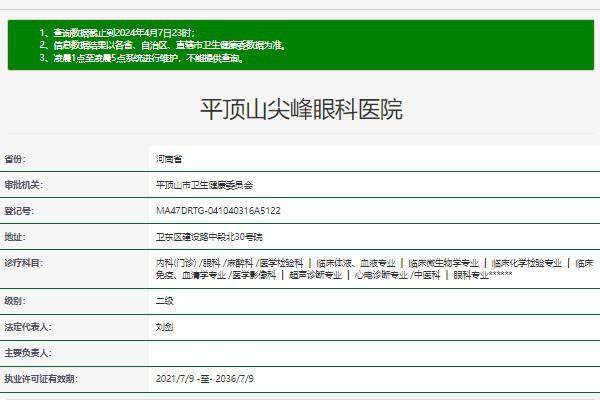Select address 卫东区建设路中段北30号院

click(209, 237)
